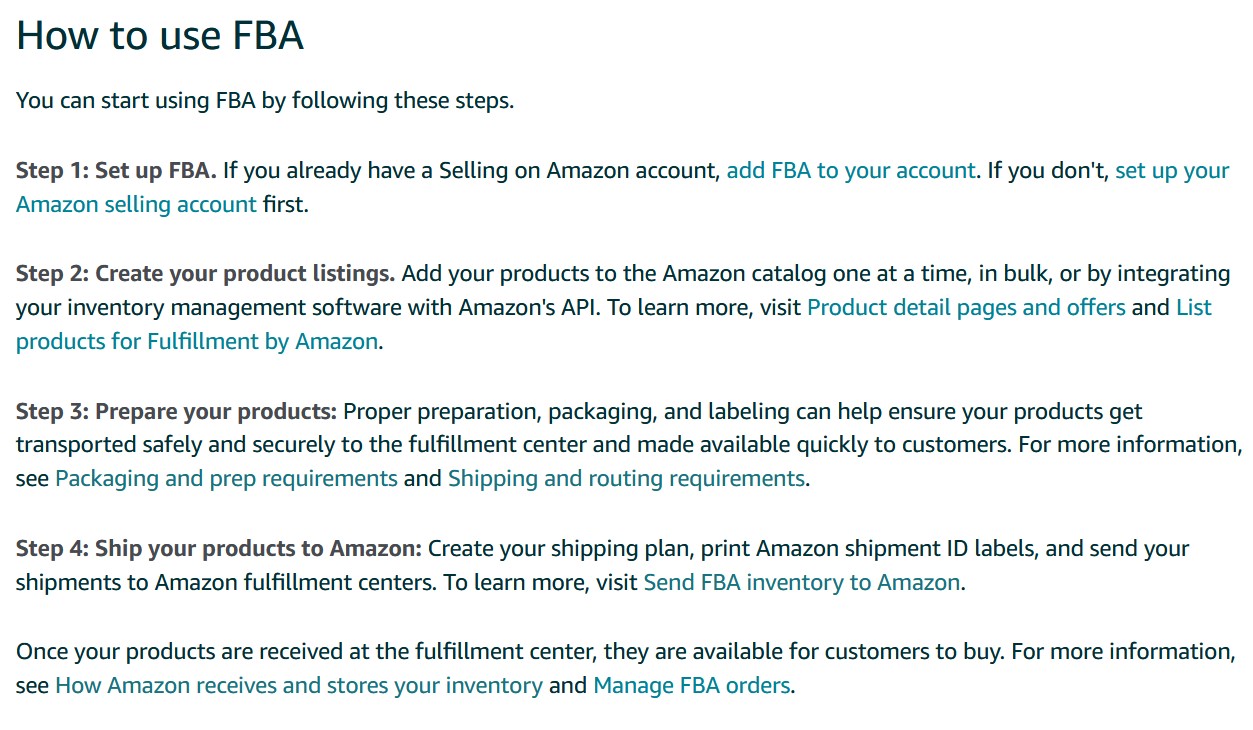This screenshot has height=730, width=1253.
Task: Click the 'You can start using FBA' intro sentence
Action: [x=265, y=101]
